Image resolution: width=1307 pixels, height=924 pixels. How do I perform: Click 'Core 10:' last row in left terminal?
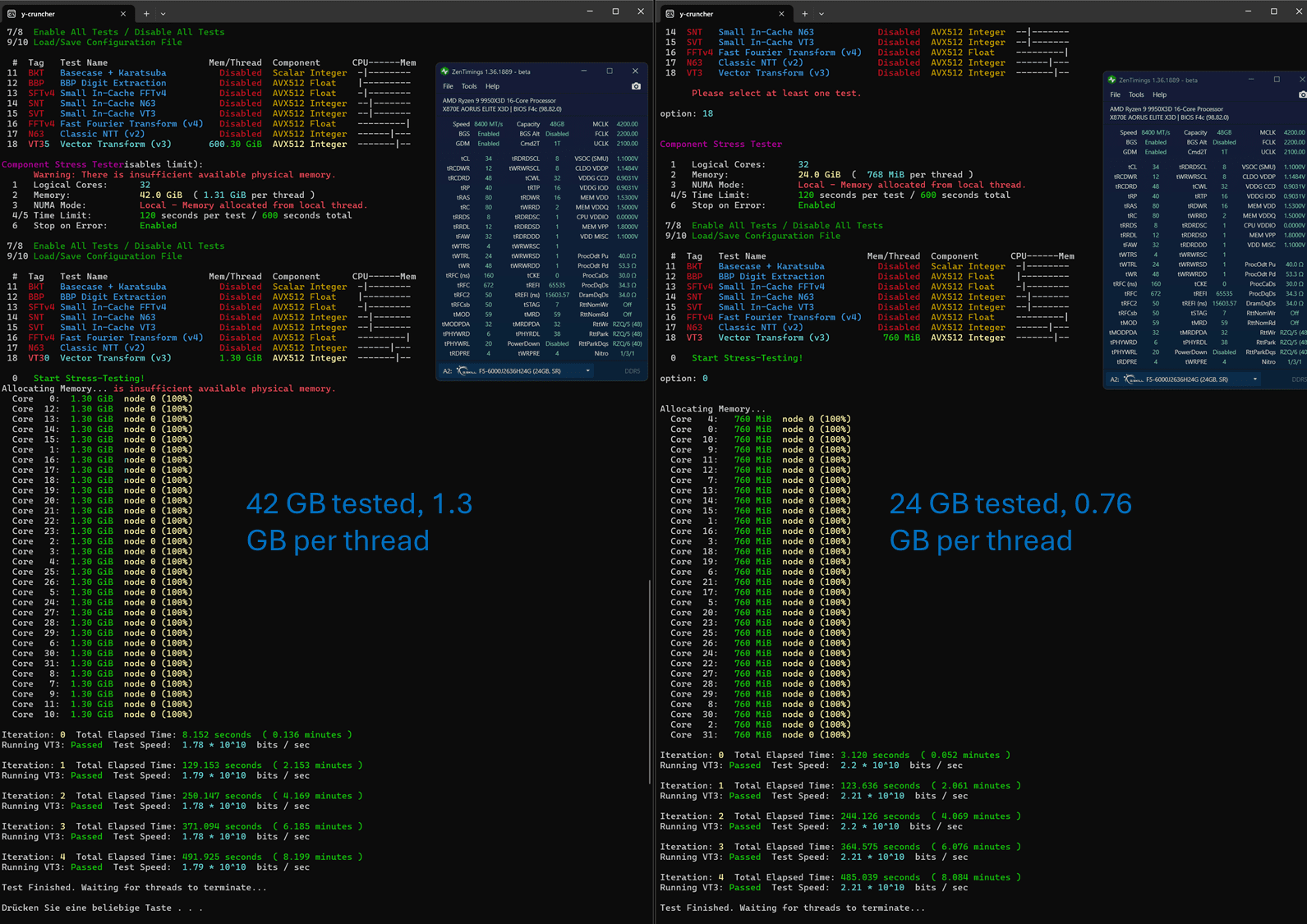click(103, 715)
